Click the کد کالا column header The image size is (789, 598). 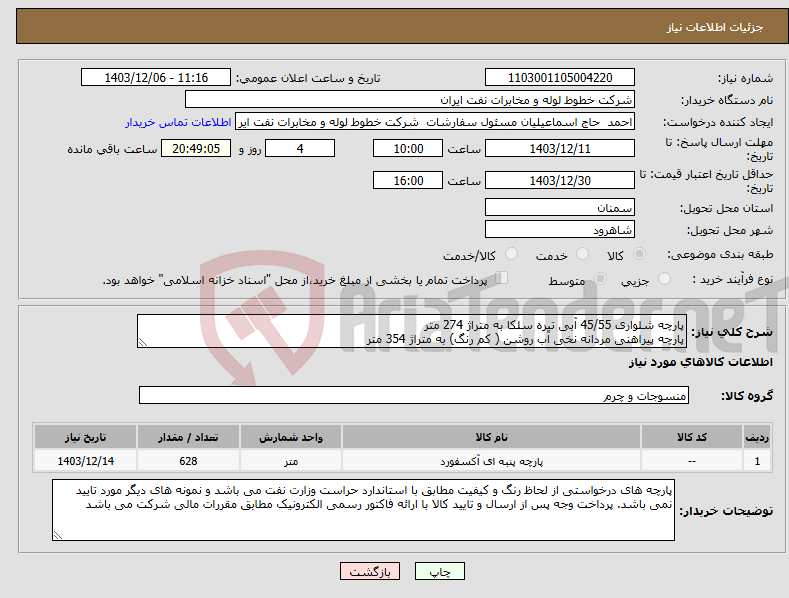pos(692,437)
